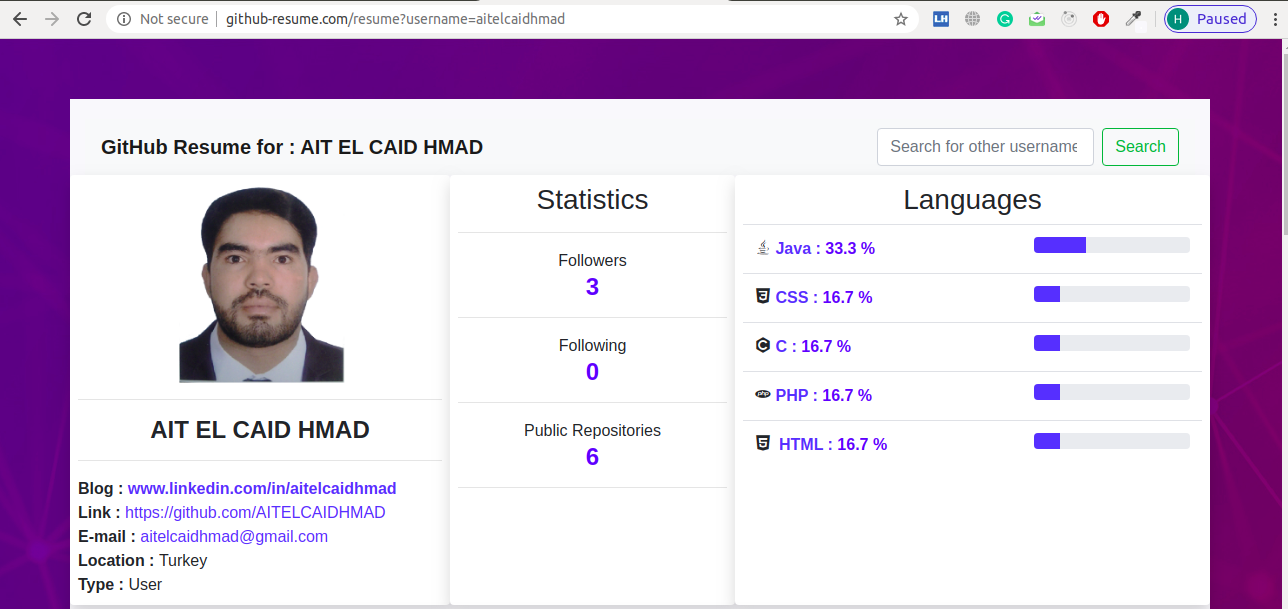Viewport: 1288px width, 609px height.
Task: Open the Grammarly extension icon
Action: tap(1004, 19)
